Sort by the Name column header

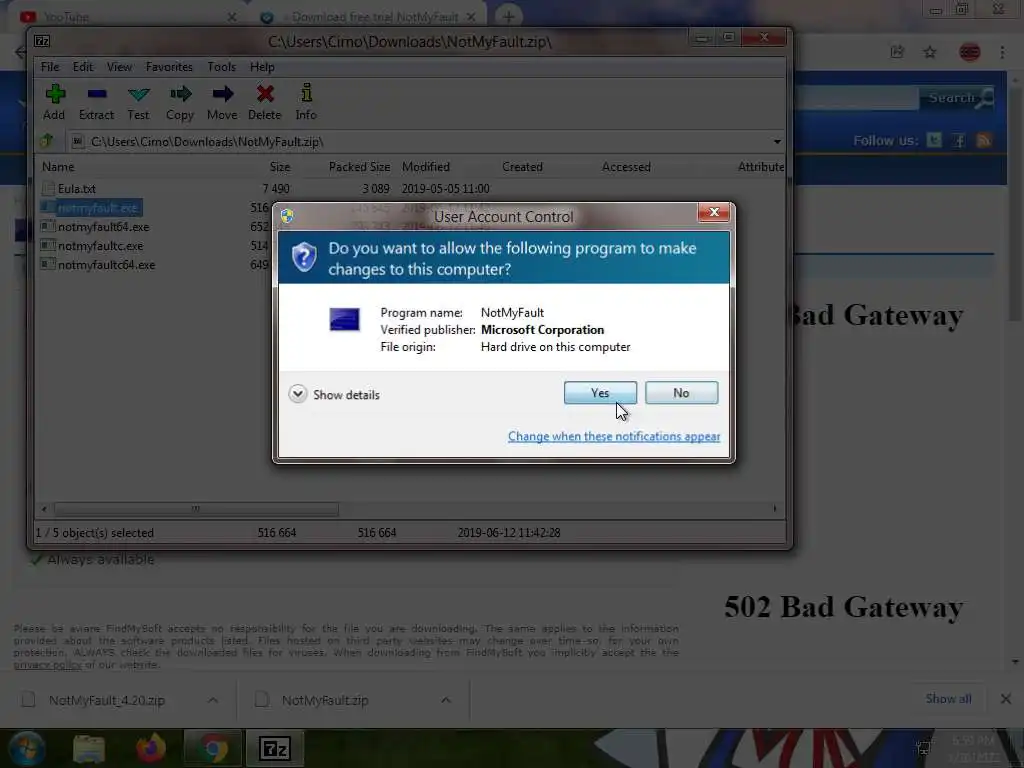(x=58, y=167)
